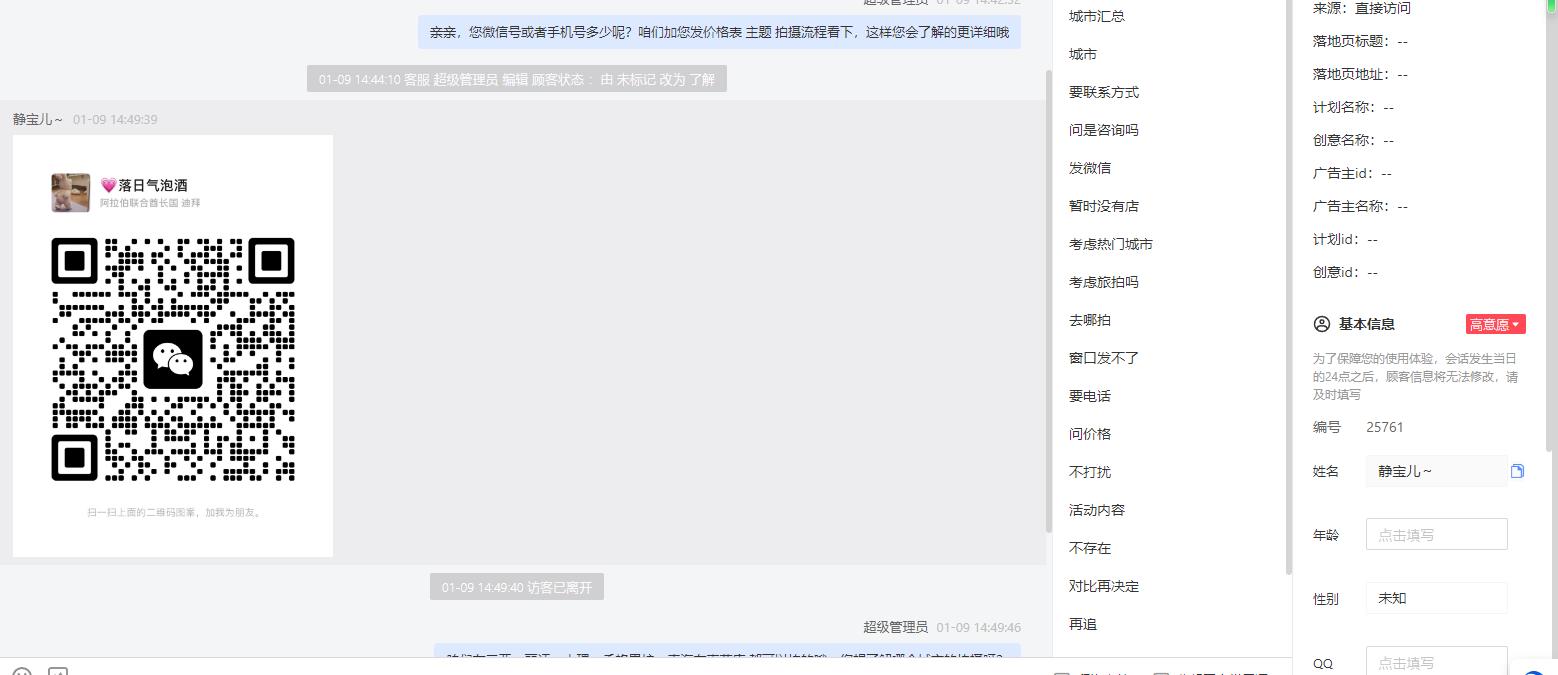
Task: Choose the 窗口发不了 quick reply
Action: 1104,358
